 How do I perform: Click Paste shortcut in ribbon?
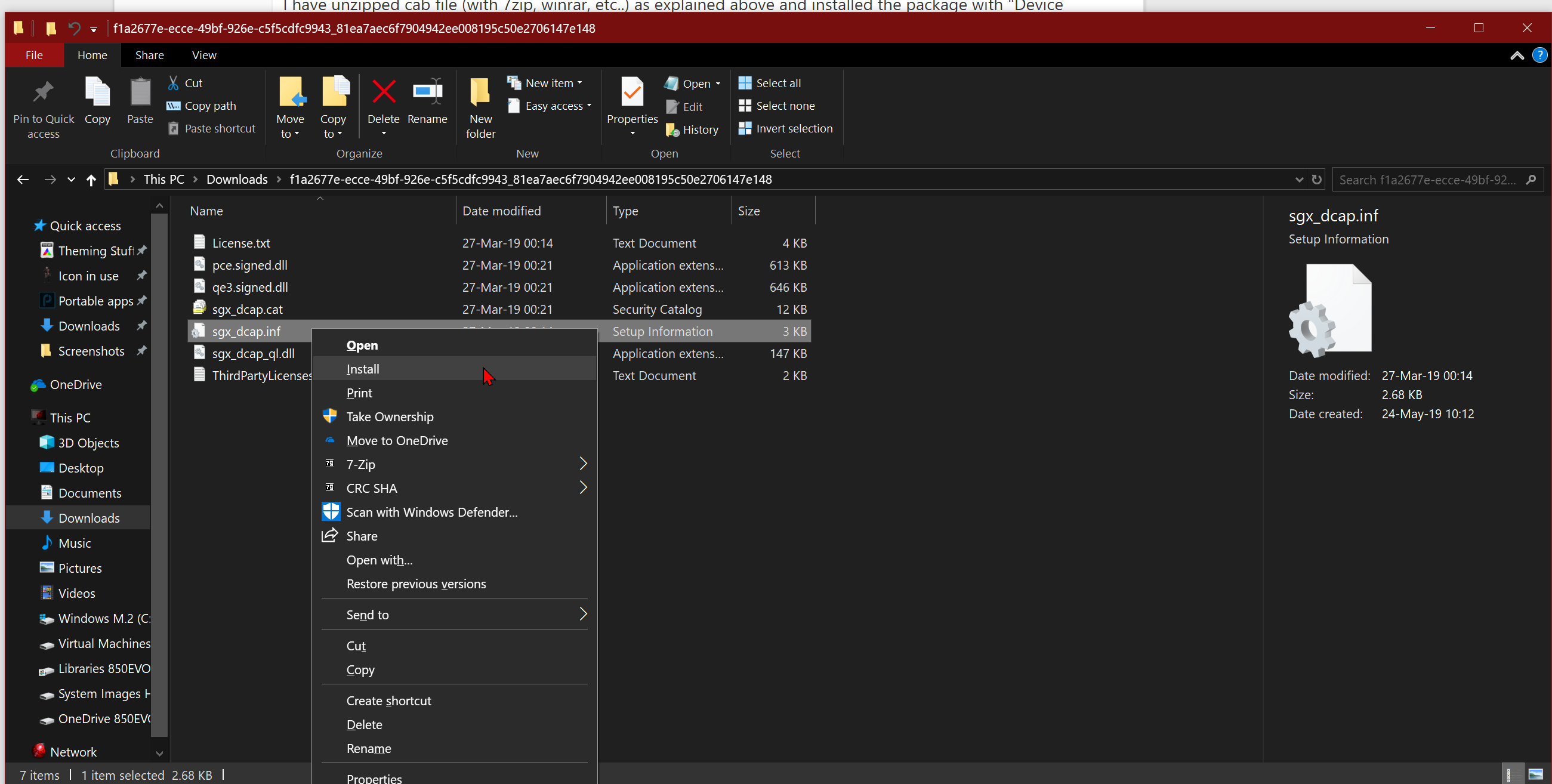coord(211,128)
